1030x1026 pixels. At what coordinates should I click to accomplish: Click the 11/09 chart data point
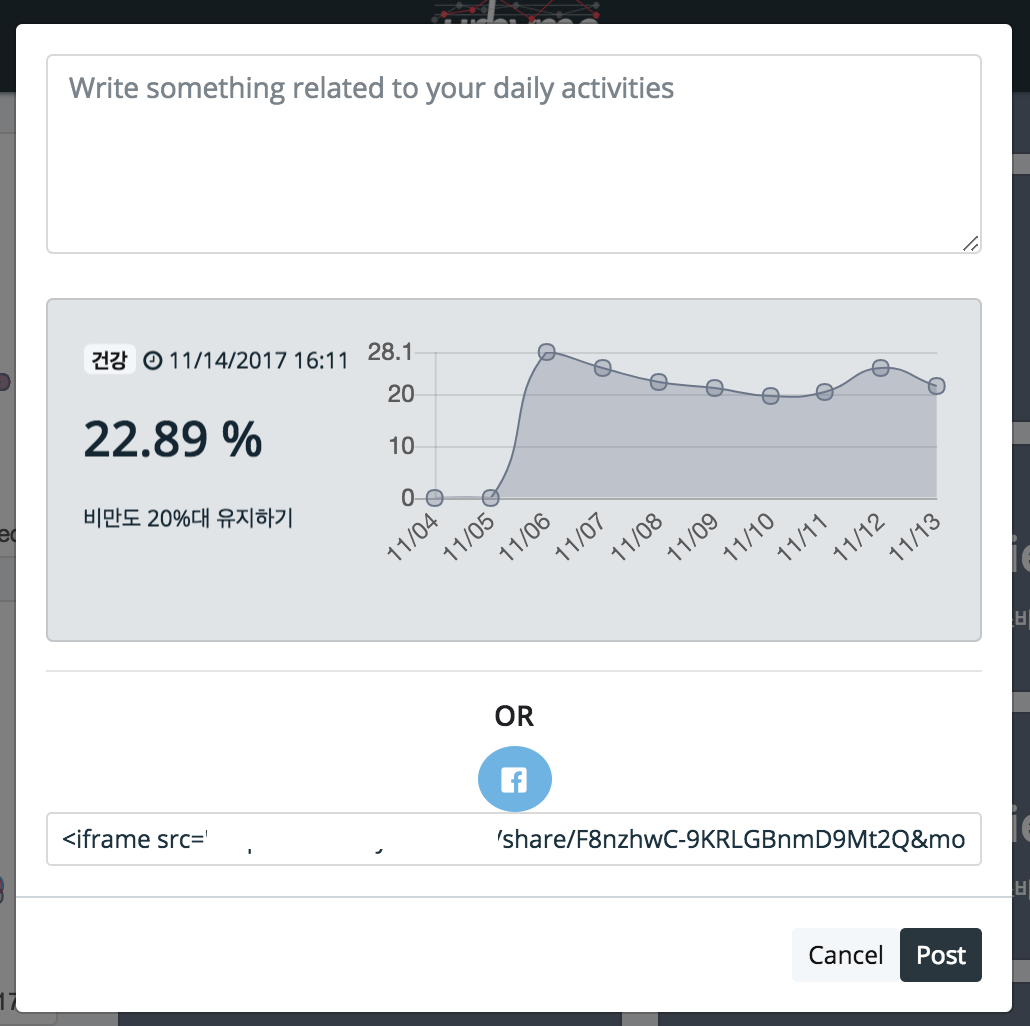pyautogui.click(x=715, y=388)
